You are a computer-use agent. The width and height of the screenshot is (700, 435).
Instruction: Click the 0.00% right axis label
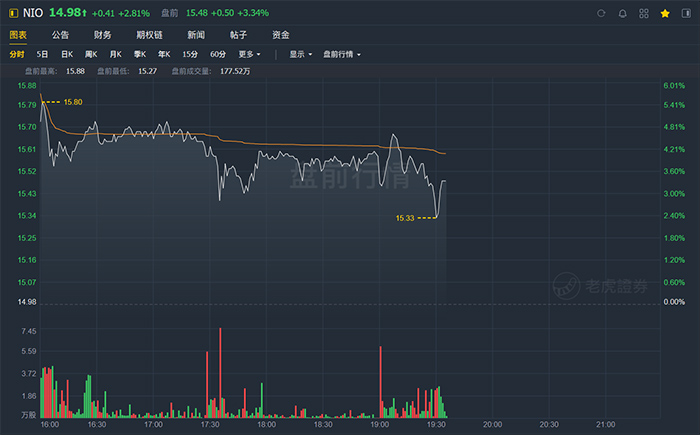[674, 302]
